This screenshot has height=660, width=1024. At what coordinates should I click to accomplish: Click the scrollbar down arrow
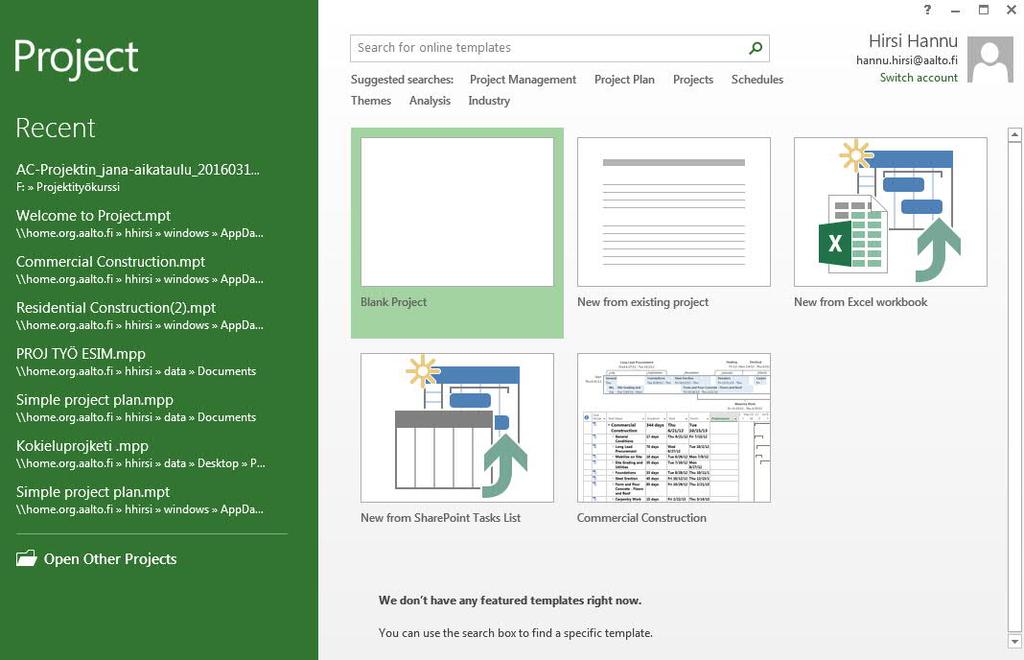(x=1014, y=641)
